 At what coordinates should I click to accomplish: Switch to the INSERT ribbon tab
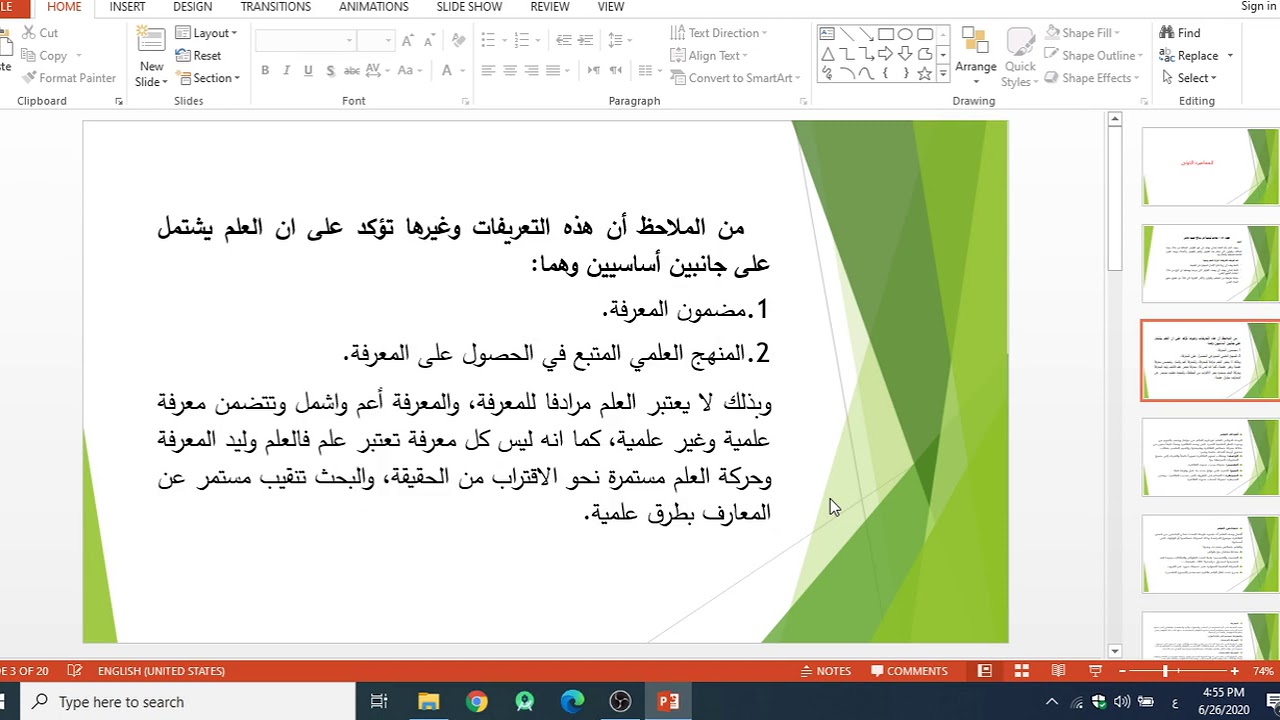[x=127, y=7]
